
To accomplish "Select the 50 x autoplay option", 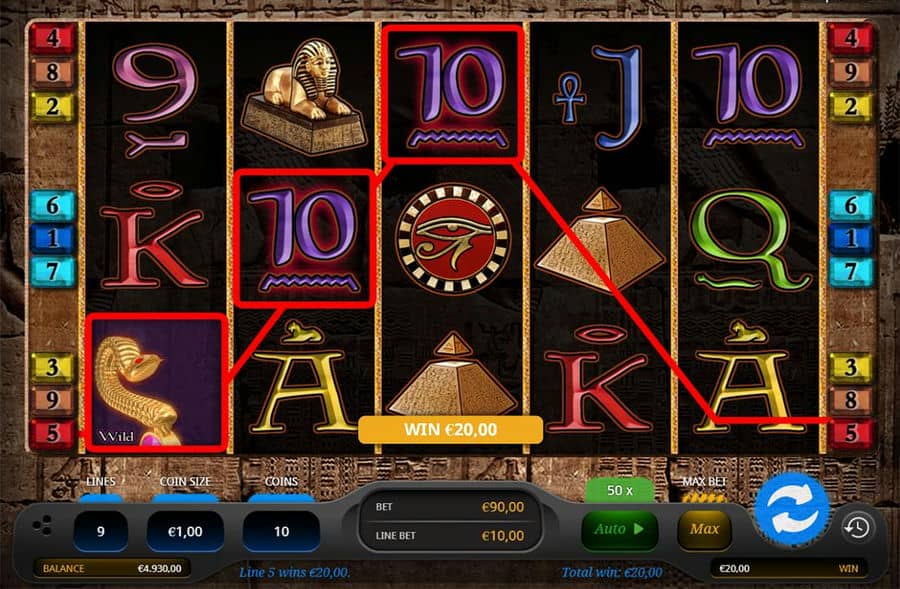I will point(620,490).
